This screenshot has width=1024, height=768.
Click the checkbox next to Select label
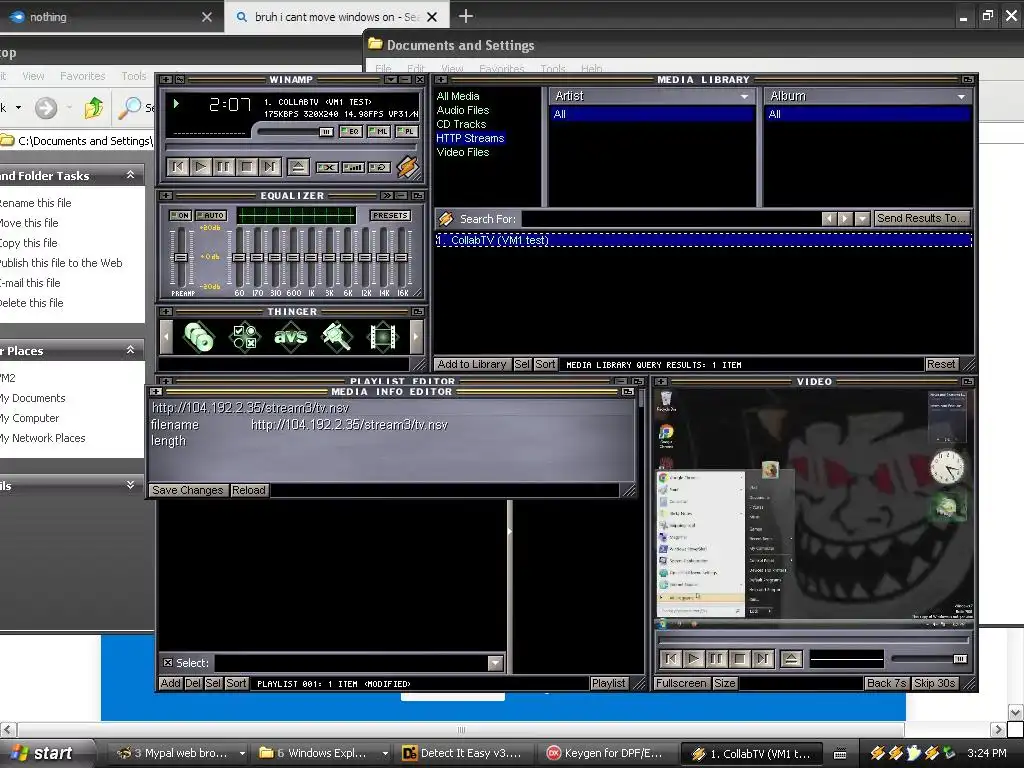pyautogui.click(x=168, y=663)
